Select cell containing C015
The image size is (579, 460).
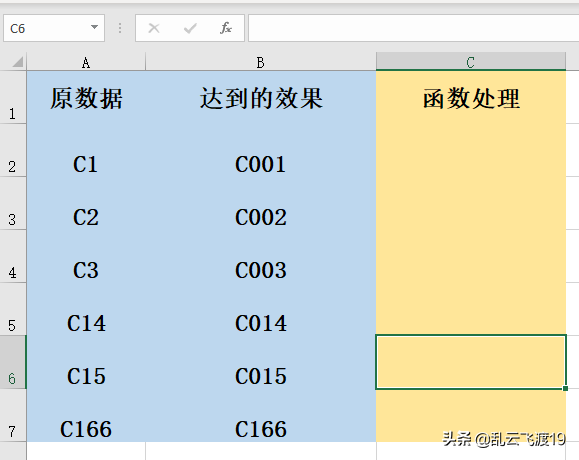[x=261, y=362]
